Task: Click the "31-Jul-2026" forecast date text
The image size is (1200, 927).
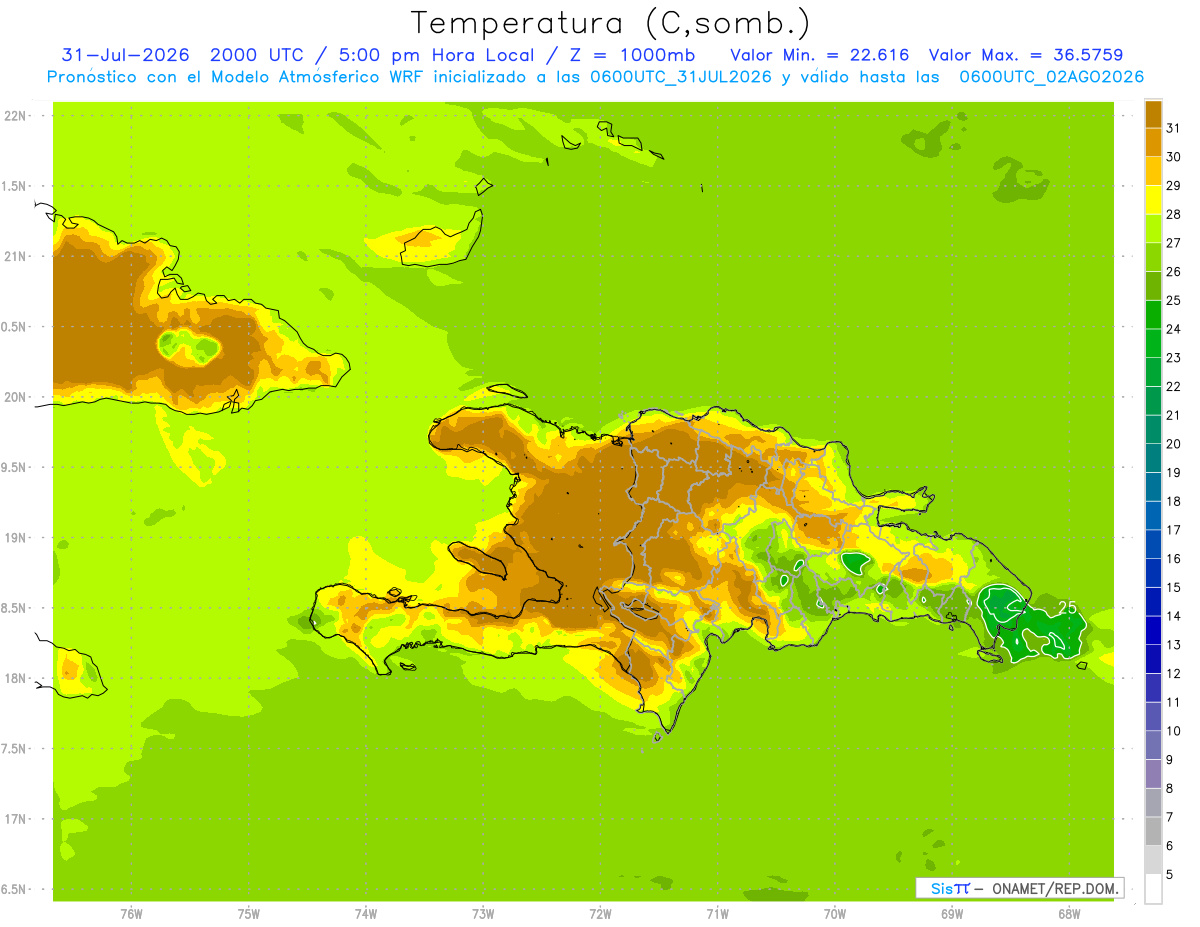Action: click(126, 54)
